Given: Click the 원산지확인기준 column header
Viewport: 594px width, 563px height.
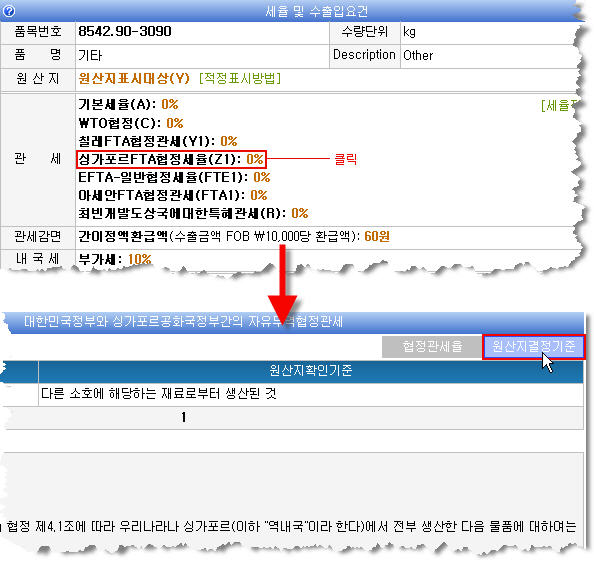Looking at the screenshot, I should pos(311,370).
